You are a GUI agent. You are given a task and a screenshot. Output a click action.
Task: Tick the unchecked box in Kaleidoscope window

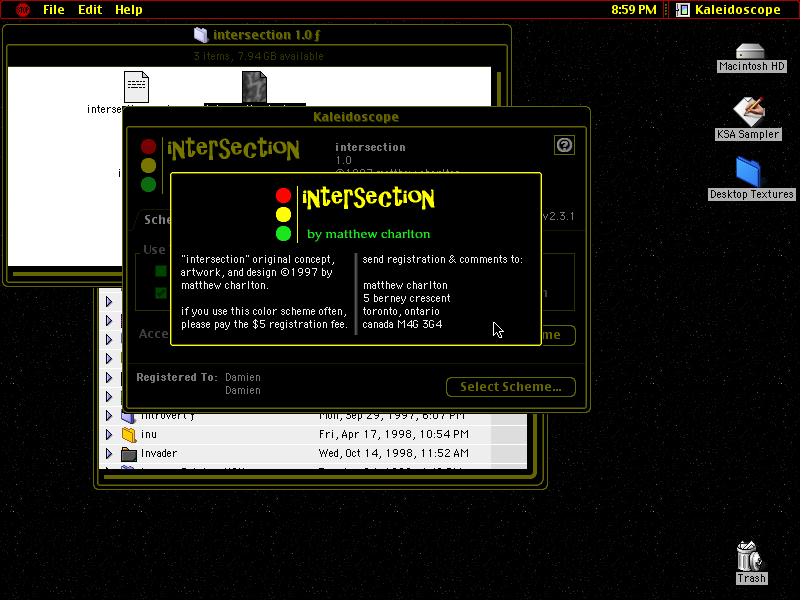(x=161, y=271)
